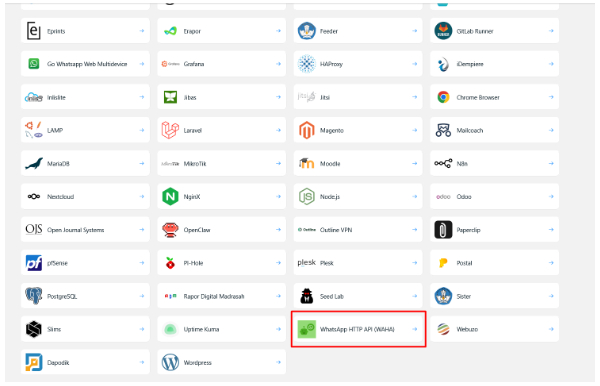Viewport: 600px width, 386px height.
Task: Click arrow next to WhatsApp HTTP API (WAHA)
Action: point(415,329)
